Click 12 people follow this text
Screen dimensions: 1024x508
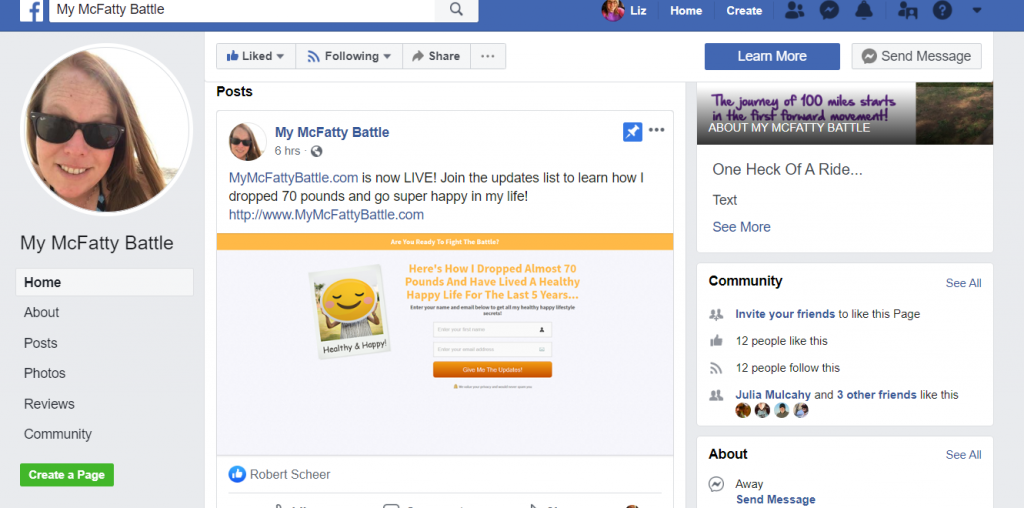[x=788, y=368]
